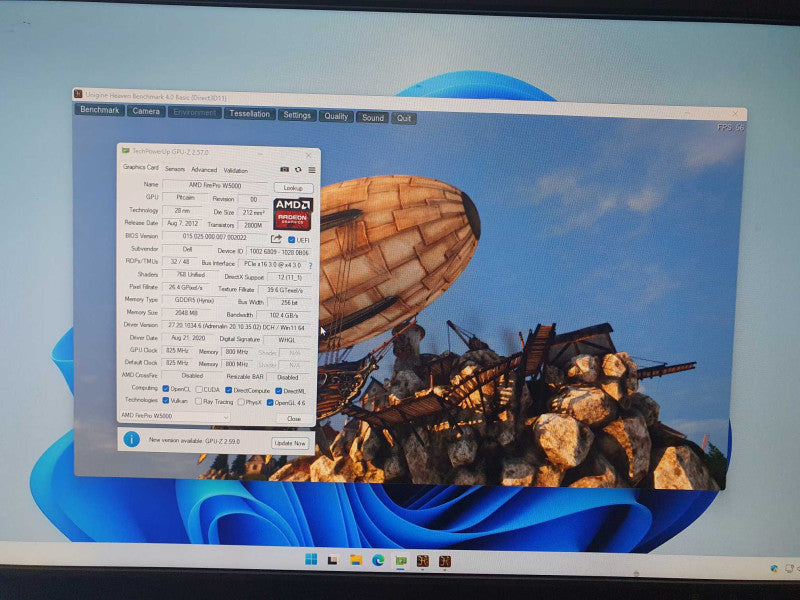The height and width of the screenshot is (600, 800).
Task: Click the second Heaven Benchmark taskbar icon
Action: point(445,562)
